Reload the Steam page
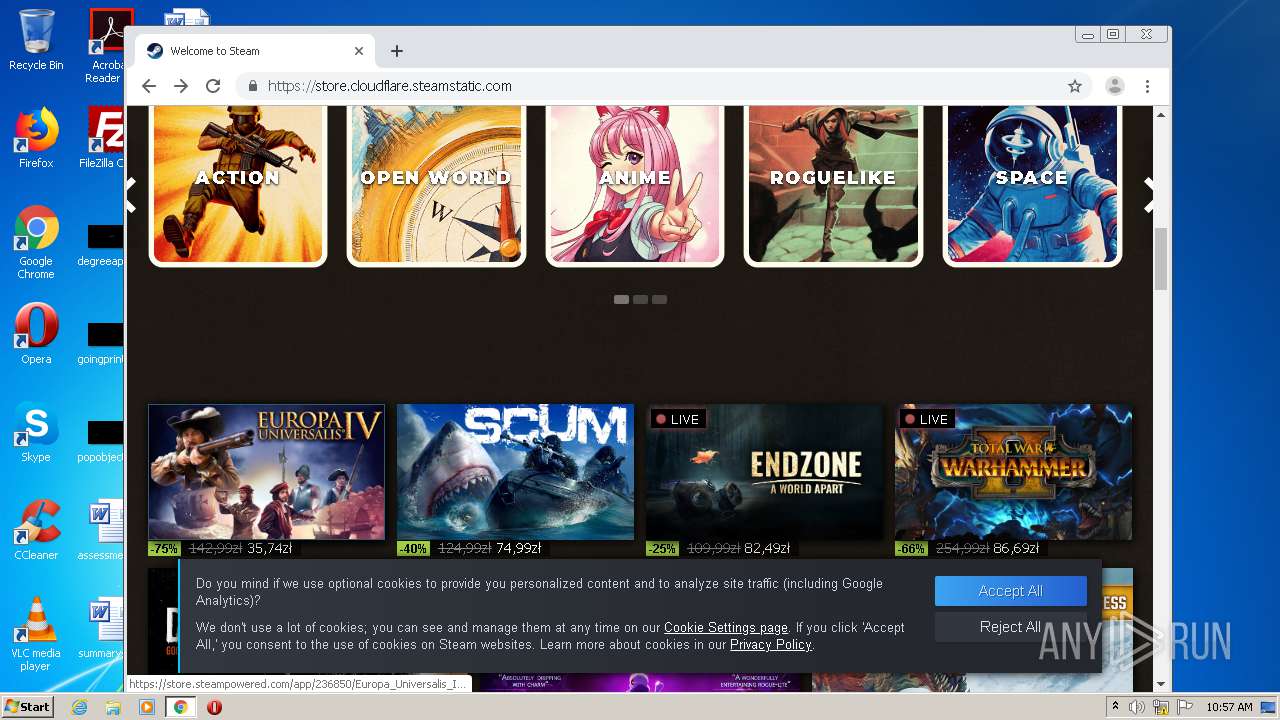Image resolution: width=1280 pixels, height=720 pixels. point(213,86)
